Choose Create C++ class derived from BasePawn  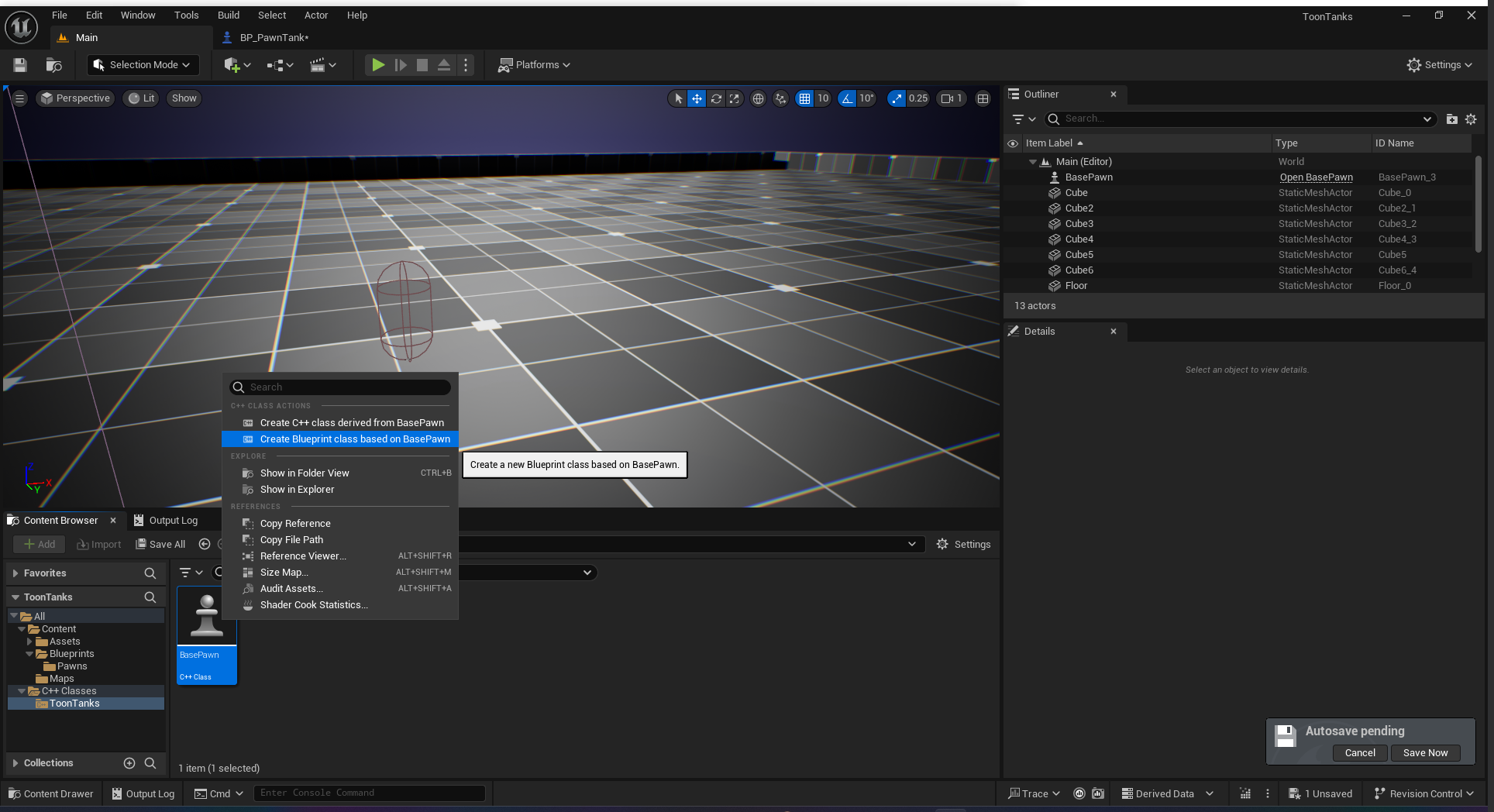pyautogui.click(x=340, y=423)
